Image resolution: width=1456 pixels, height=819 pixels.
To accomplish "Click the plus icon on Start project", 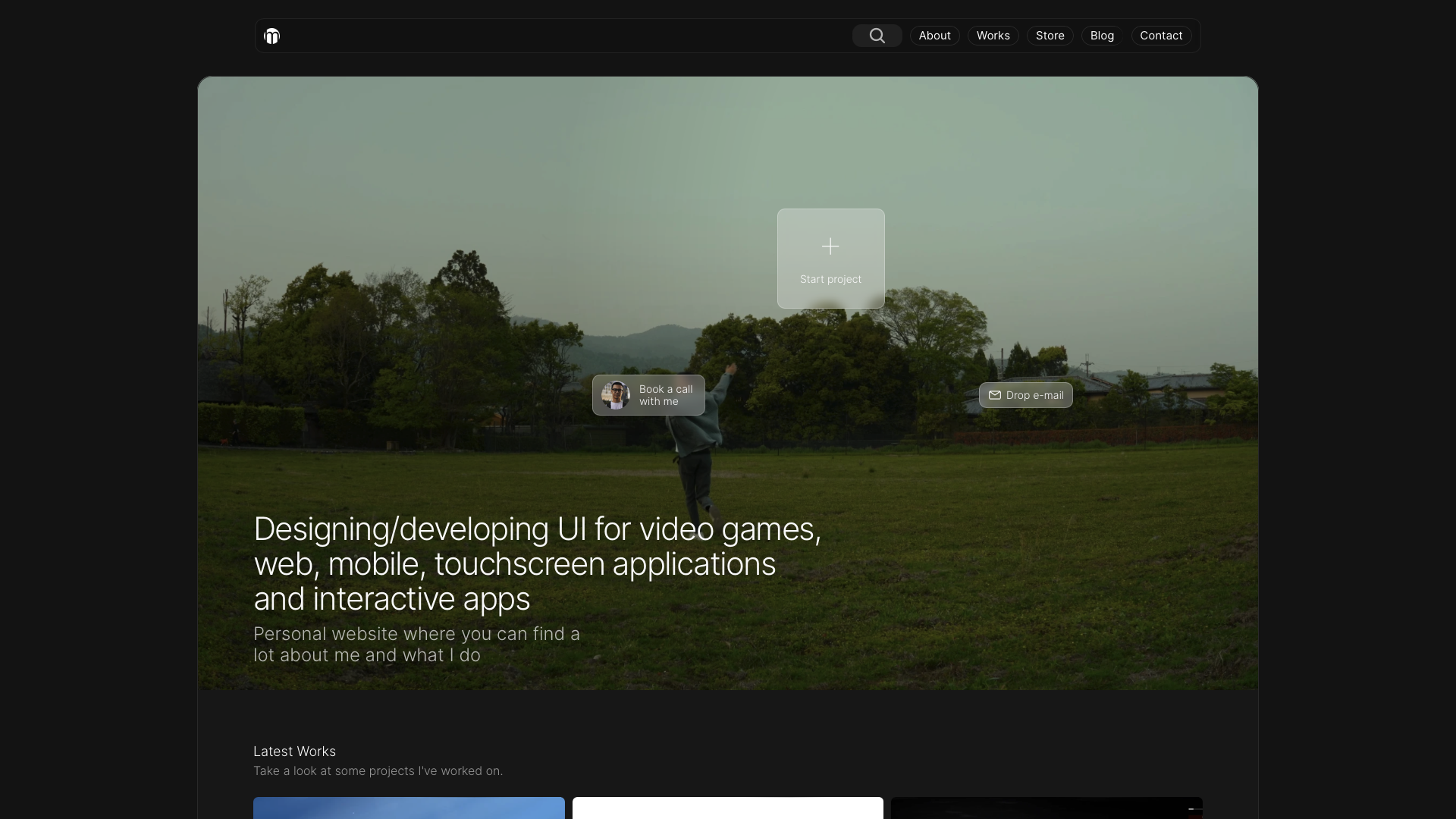I will tap(830, 246).
